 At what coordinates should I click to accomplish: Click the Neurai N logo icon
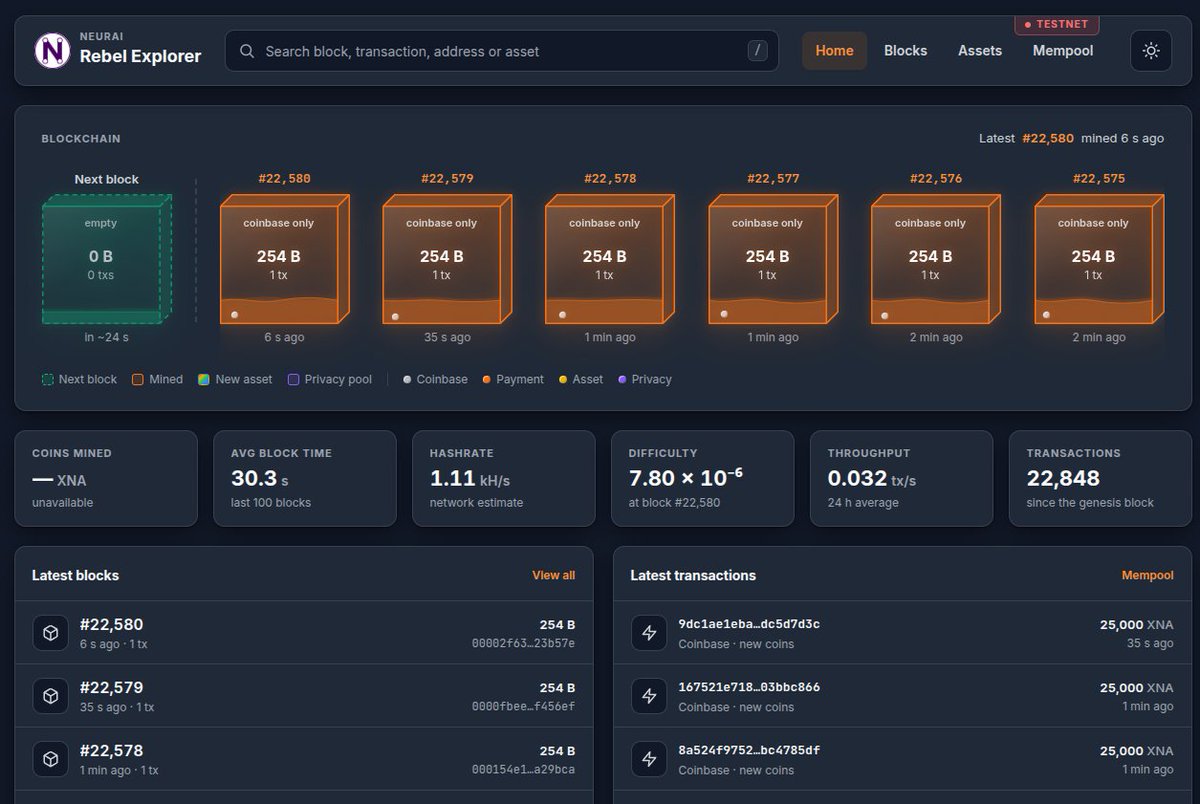[x=52, y=51]
